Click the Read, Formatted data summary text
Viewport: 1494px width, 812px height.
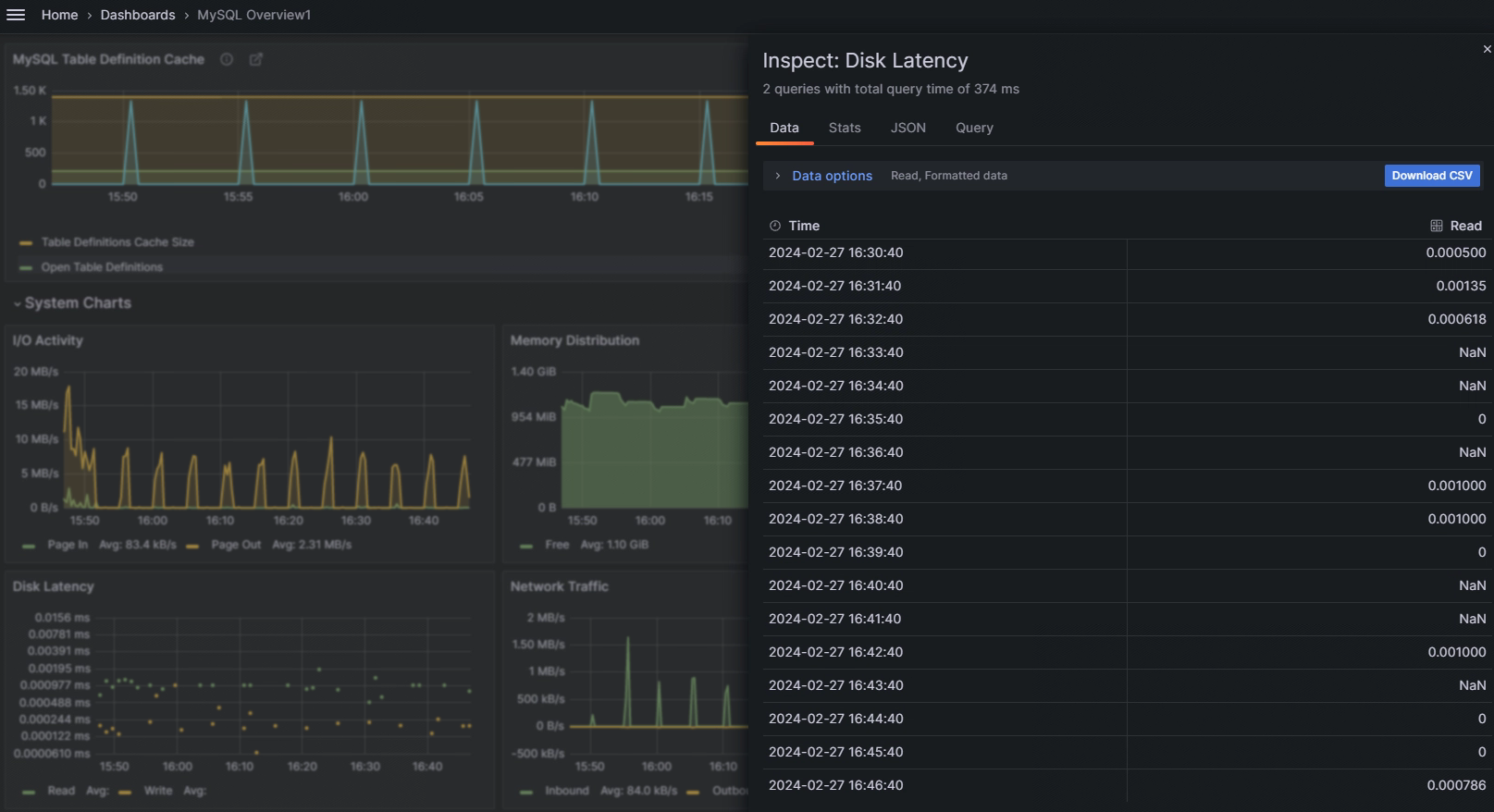[949, 176]
